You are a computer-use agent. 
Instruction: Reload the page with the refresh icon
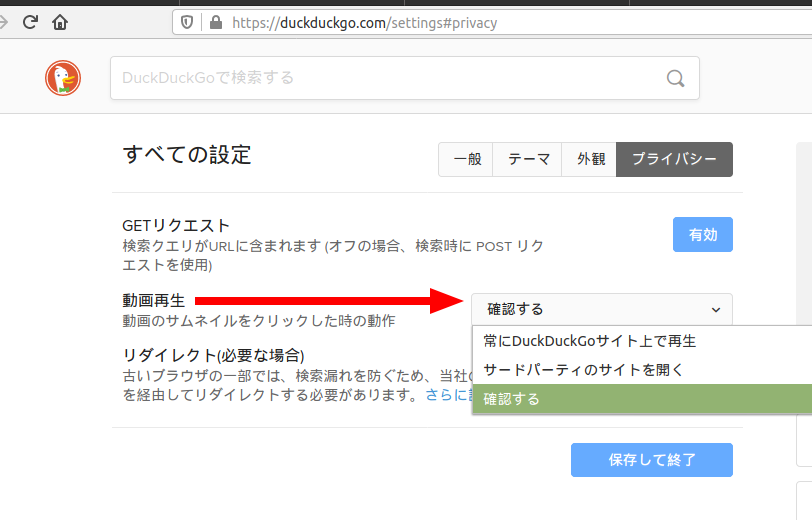pos(31,22)
